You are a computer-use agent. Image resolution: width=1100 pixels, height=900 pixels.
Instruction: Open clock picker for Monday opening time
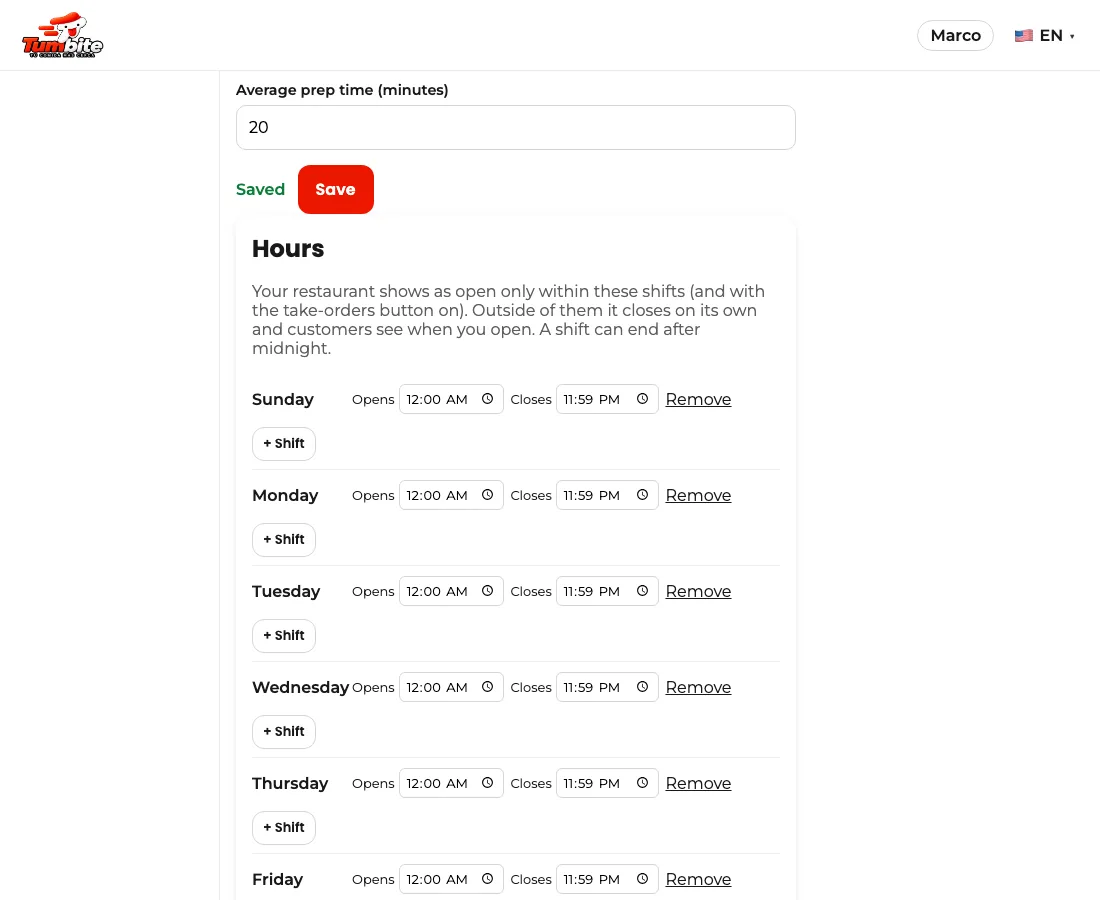pos(488,495)
